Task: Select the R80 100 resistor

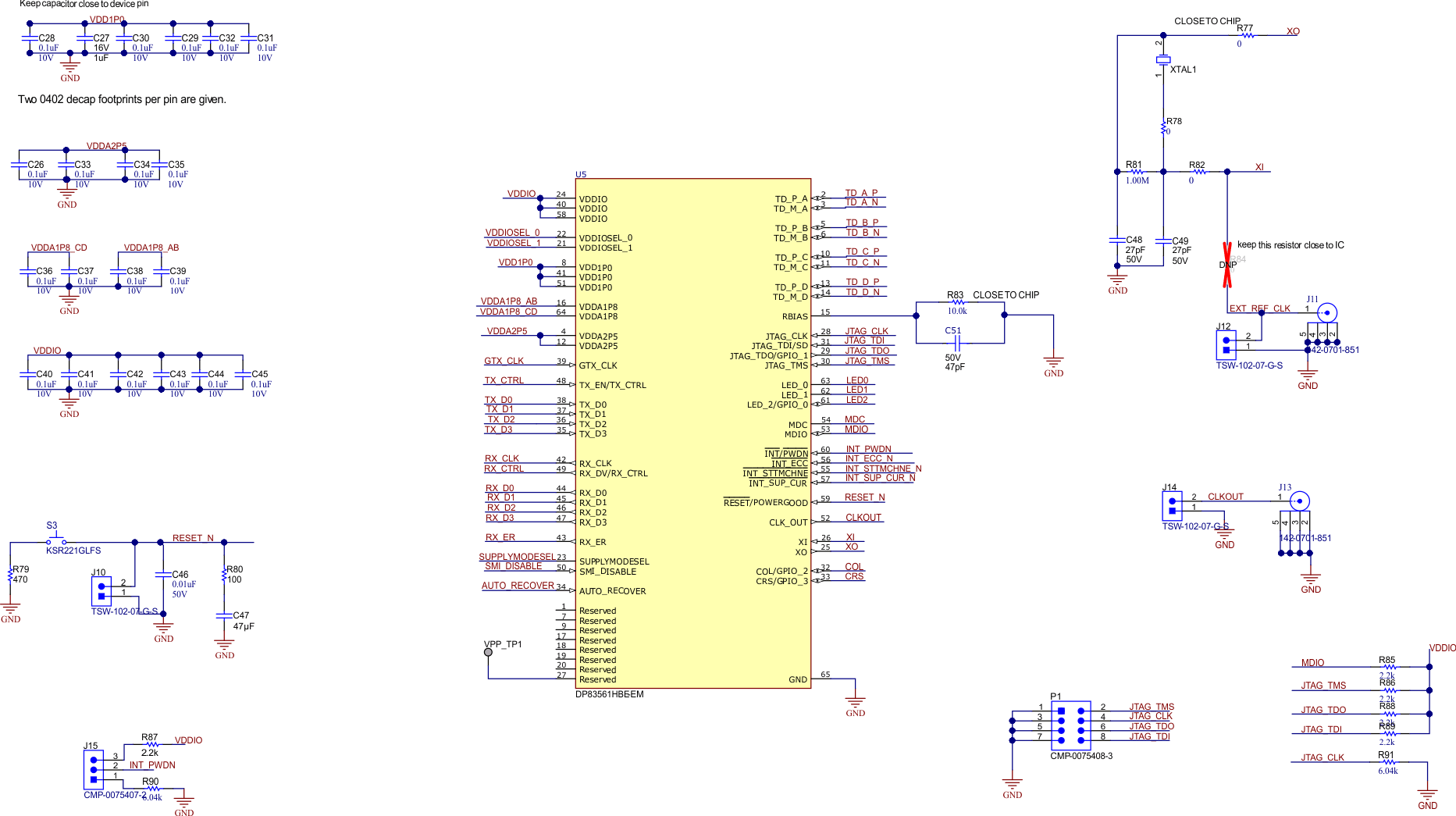Action: tap(224, 575)
